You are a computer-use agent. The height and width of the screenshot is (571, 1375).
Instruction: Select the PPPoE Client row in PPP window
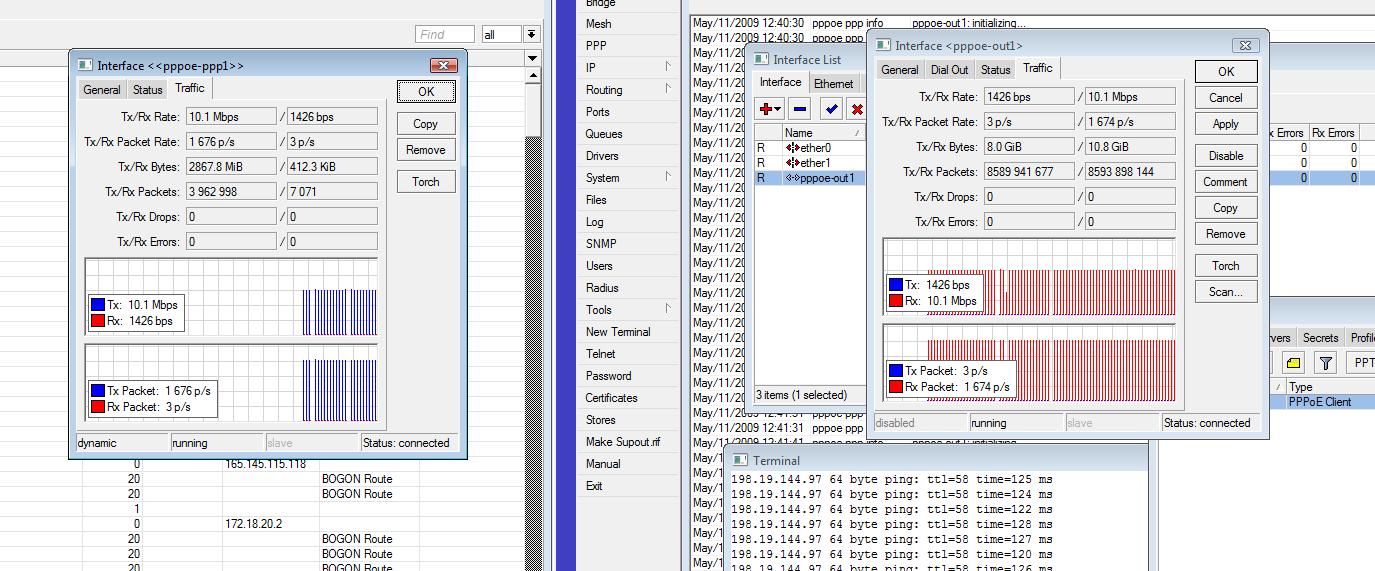coord(1329,402)
